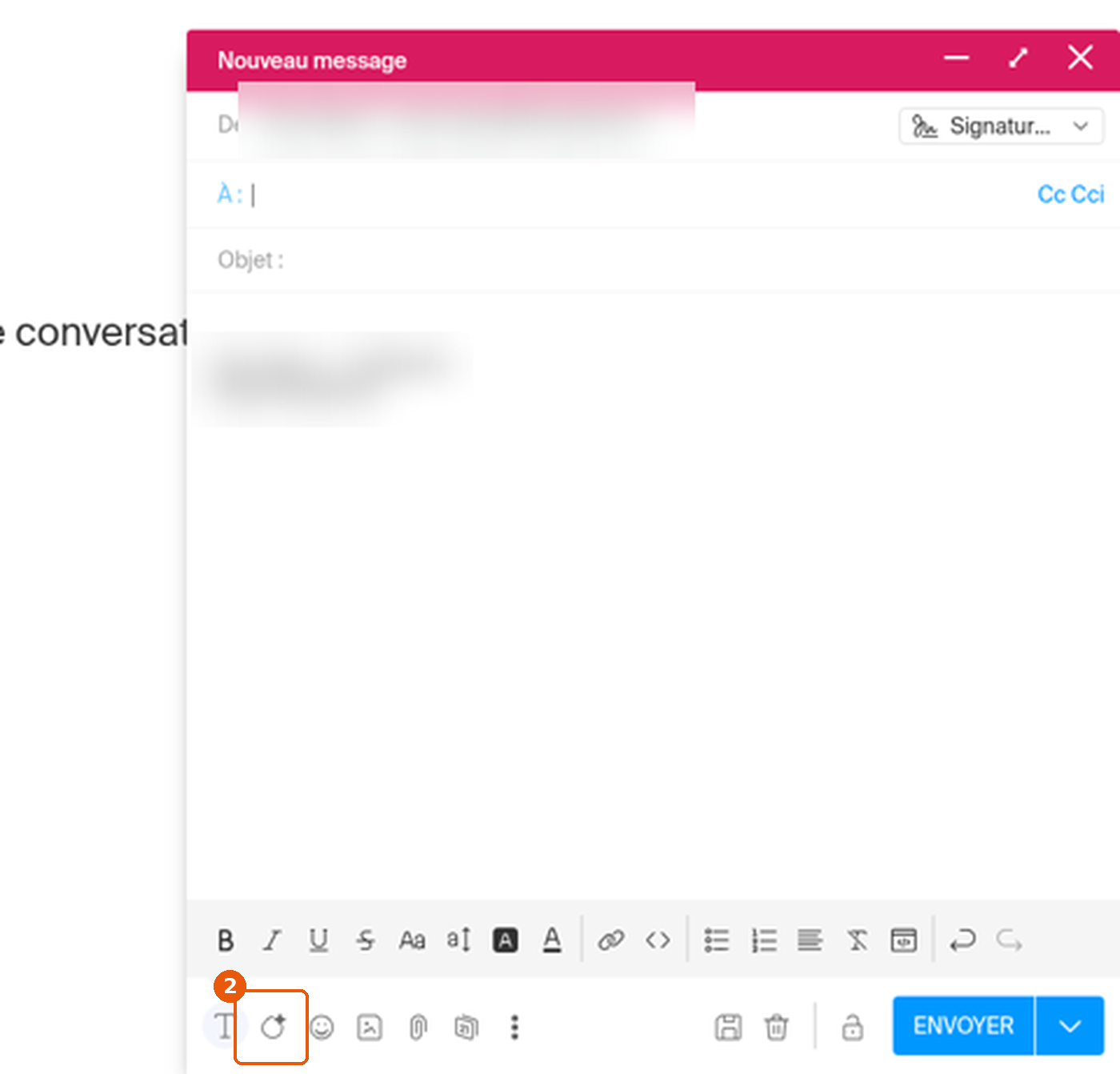Delete the draft with trash icon

[x=776, y=1027]
